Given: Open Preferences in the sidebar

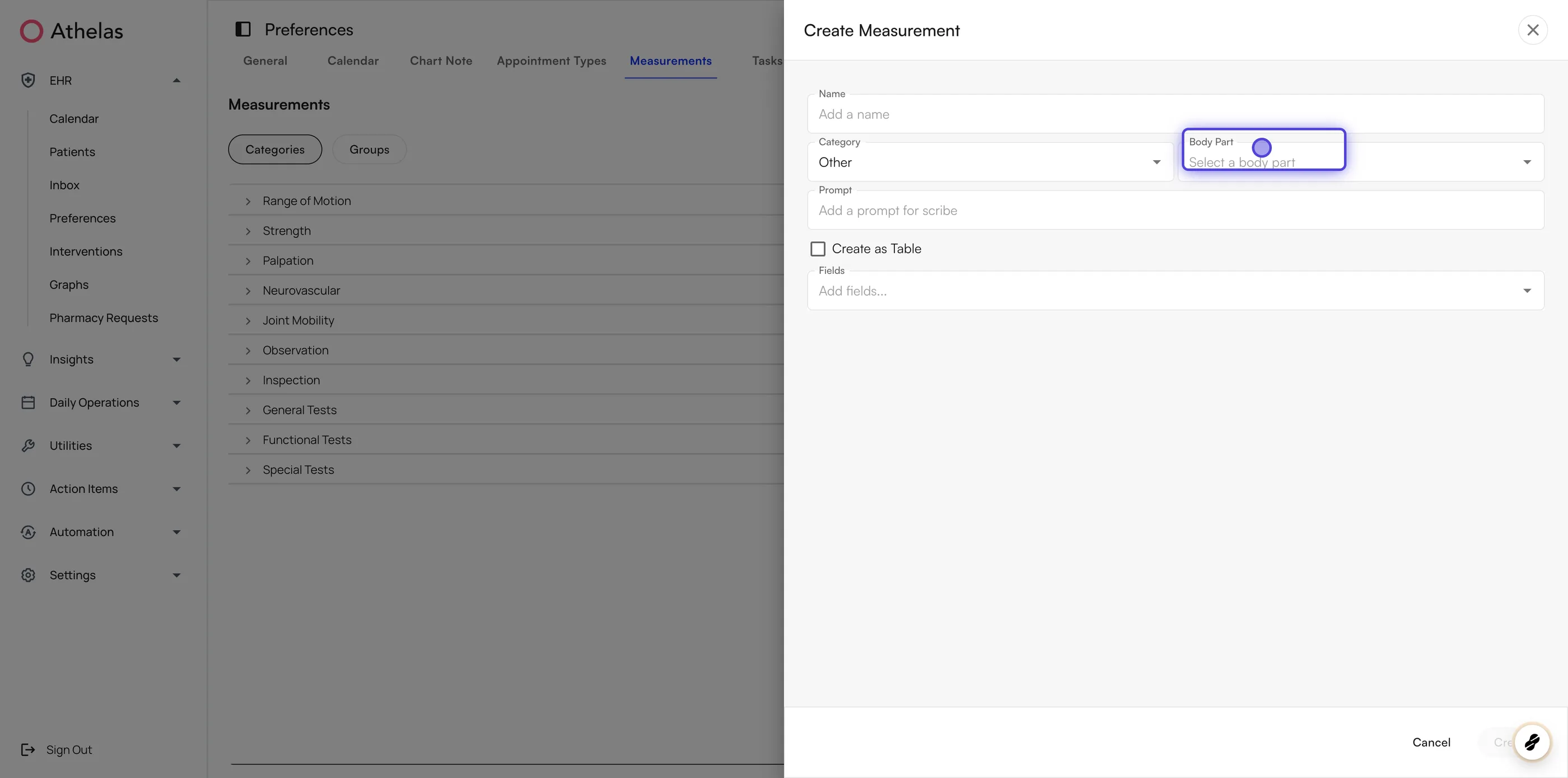Looking at the screenshot, I should [82, 218].
